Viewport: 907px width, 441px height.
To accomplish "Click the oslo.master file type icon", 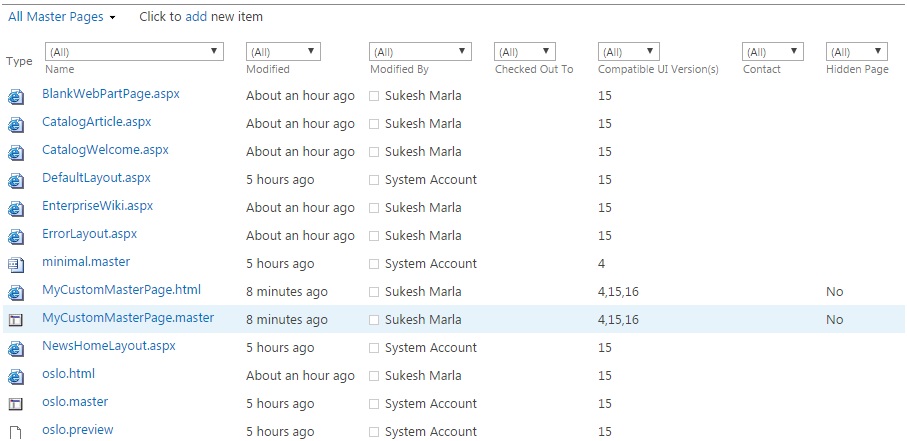I will pyautogui.click(x=16, y=405).
